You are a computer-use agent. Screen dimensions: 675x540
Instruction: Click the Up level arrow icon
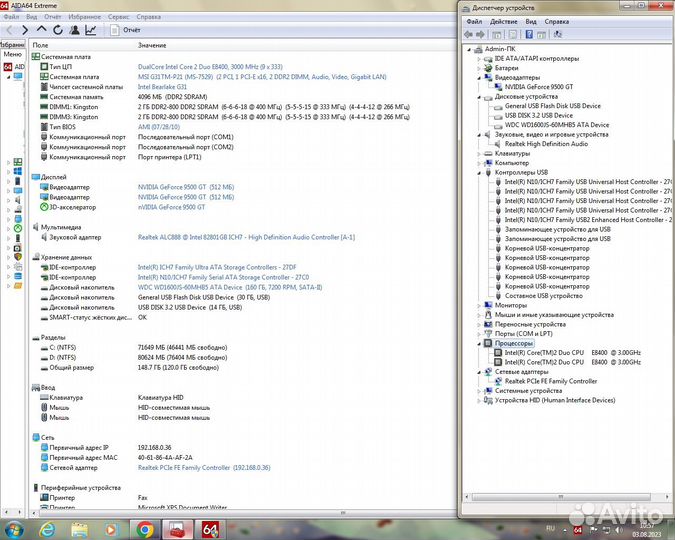(41, 29)
